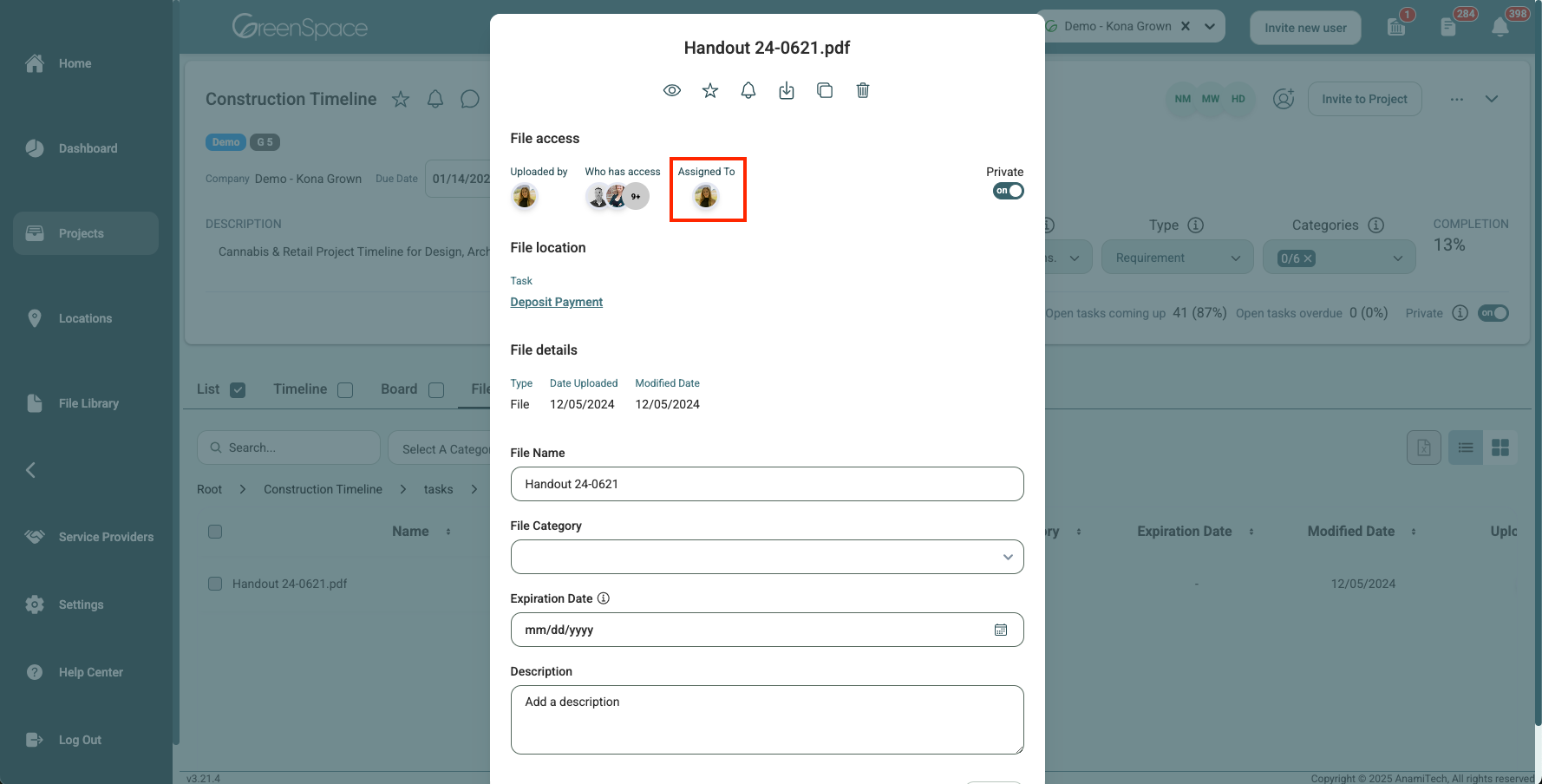Open Projects in the sidebar

(x=86, y=233)
